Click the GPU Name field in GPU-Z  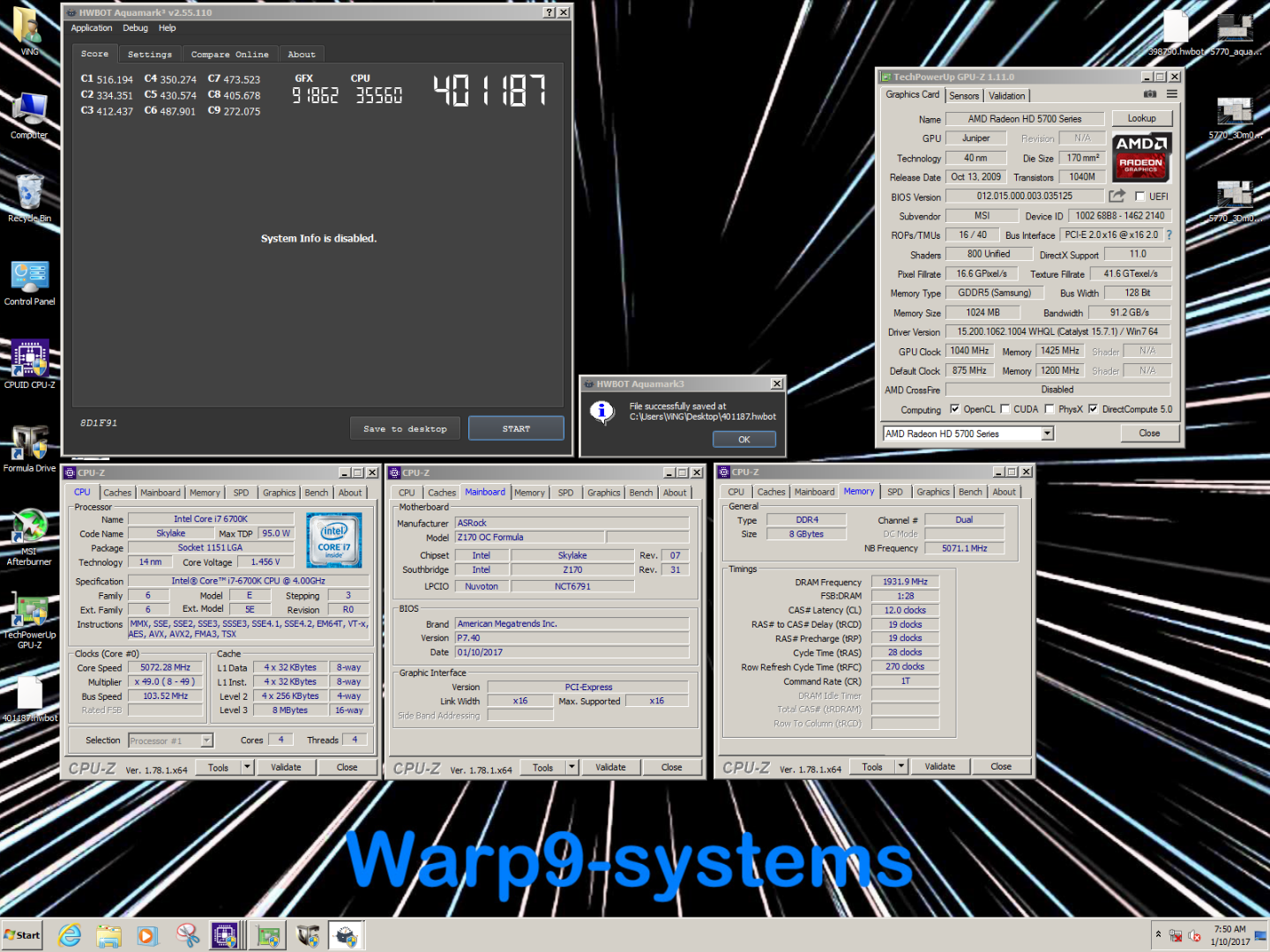(1024, 119)
